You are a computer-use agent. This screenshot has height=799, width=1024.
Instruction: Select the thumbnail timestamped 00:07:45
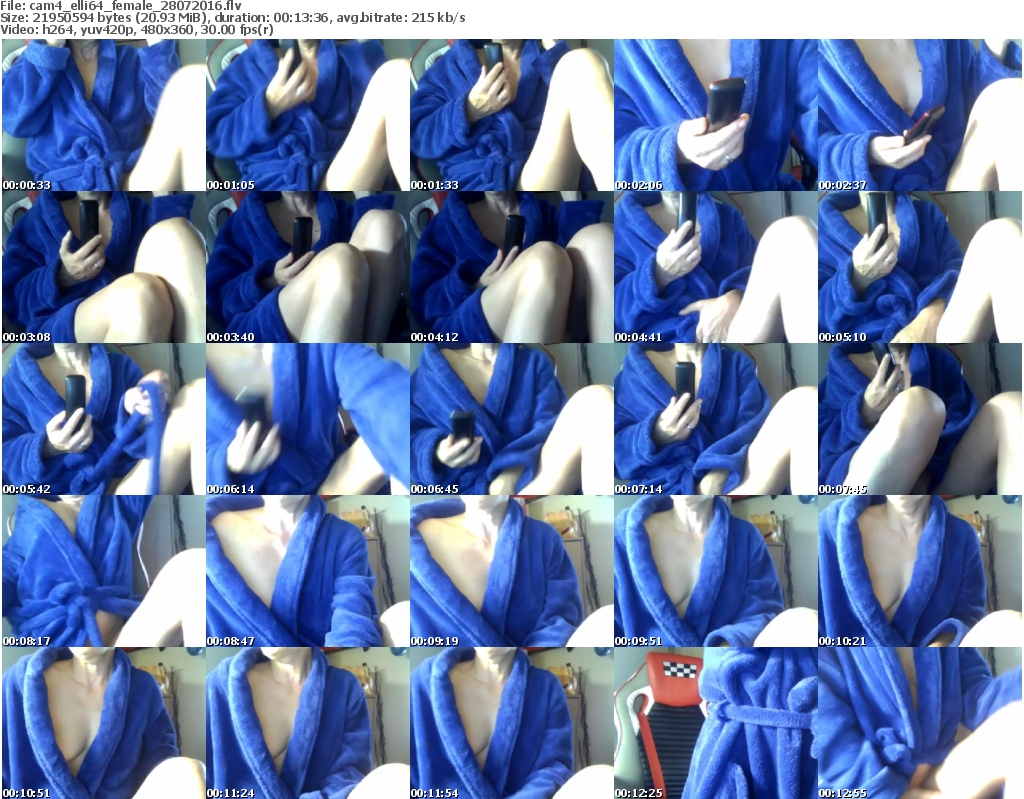(920, 419)
